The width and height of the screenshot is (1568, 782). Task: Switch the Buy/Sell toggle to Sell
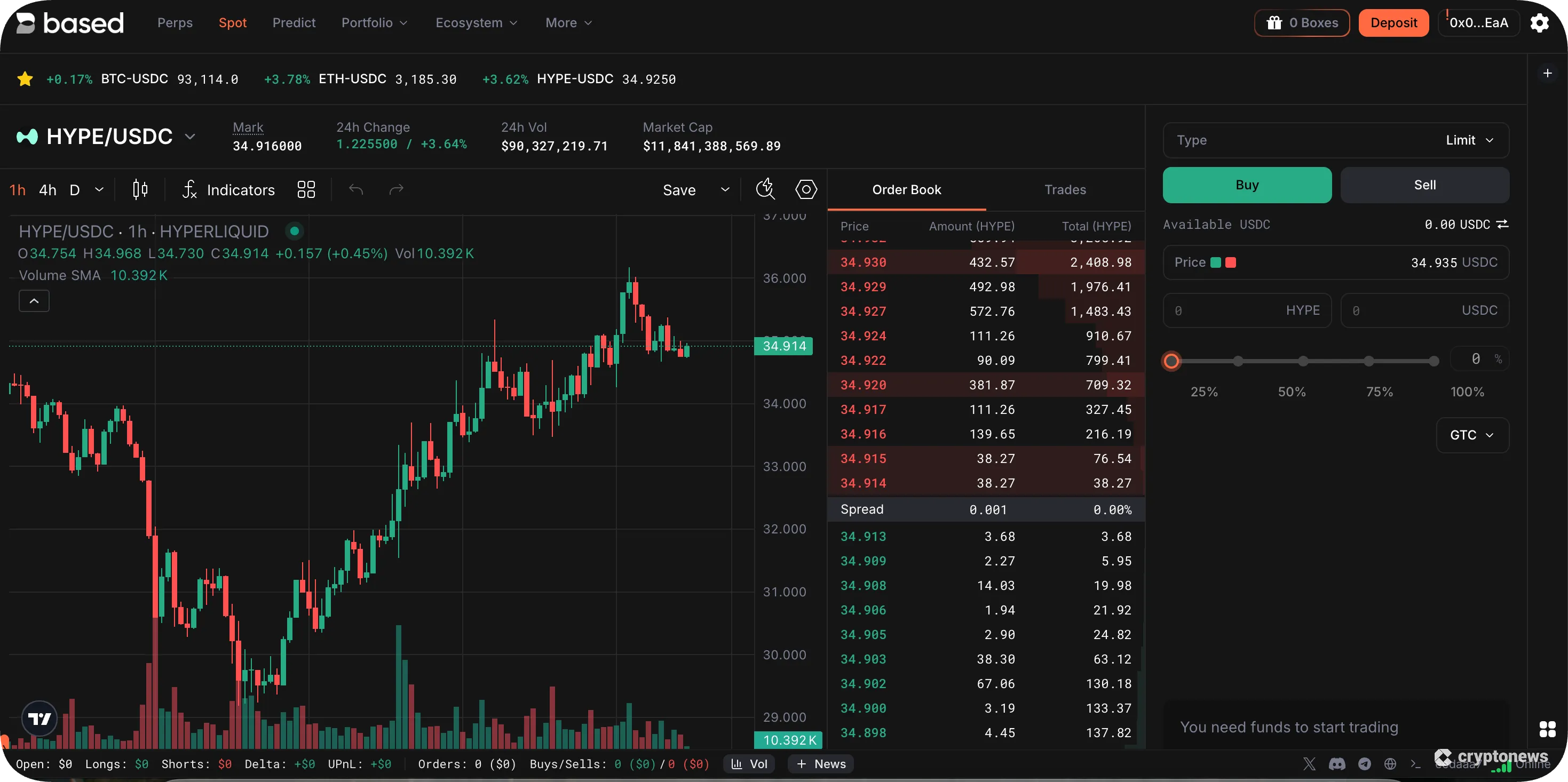click(x=1425, y=185)
